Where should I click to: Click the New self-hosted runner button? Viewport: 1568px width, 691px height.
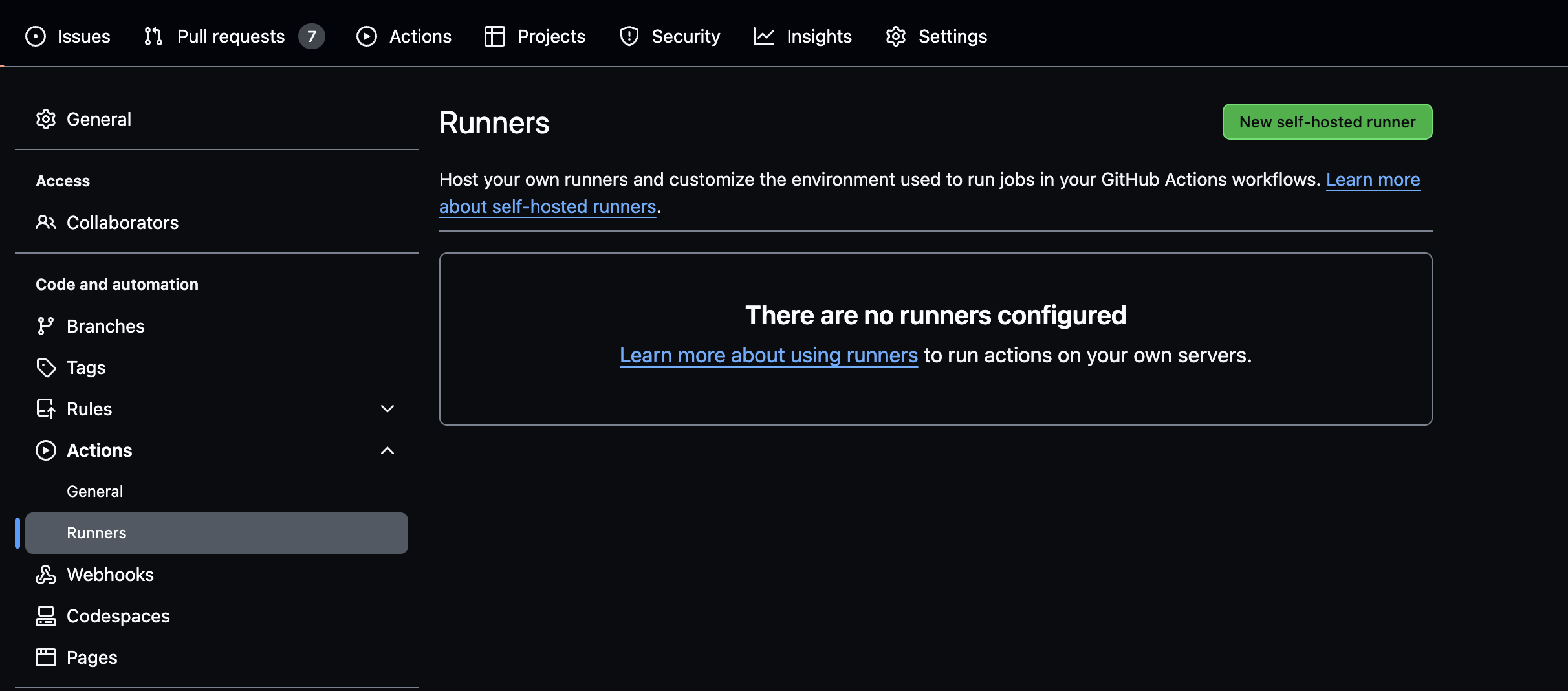pos(1327,122)
